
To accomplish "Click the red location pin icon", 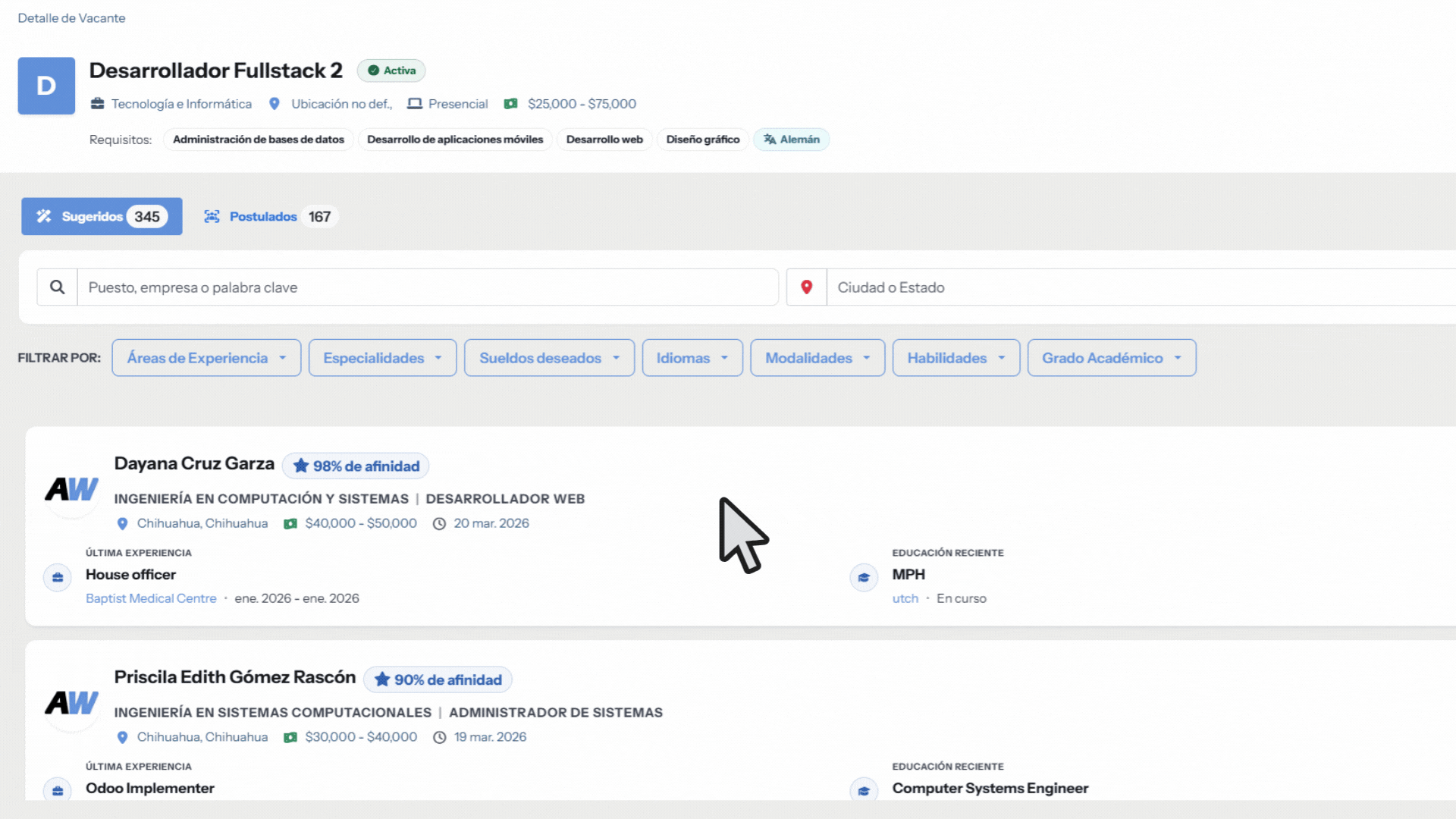I will coord(806,287).
